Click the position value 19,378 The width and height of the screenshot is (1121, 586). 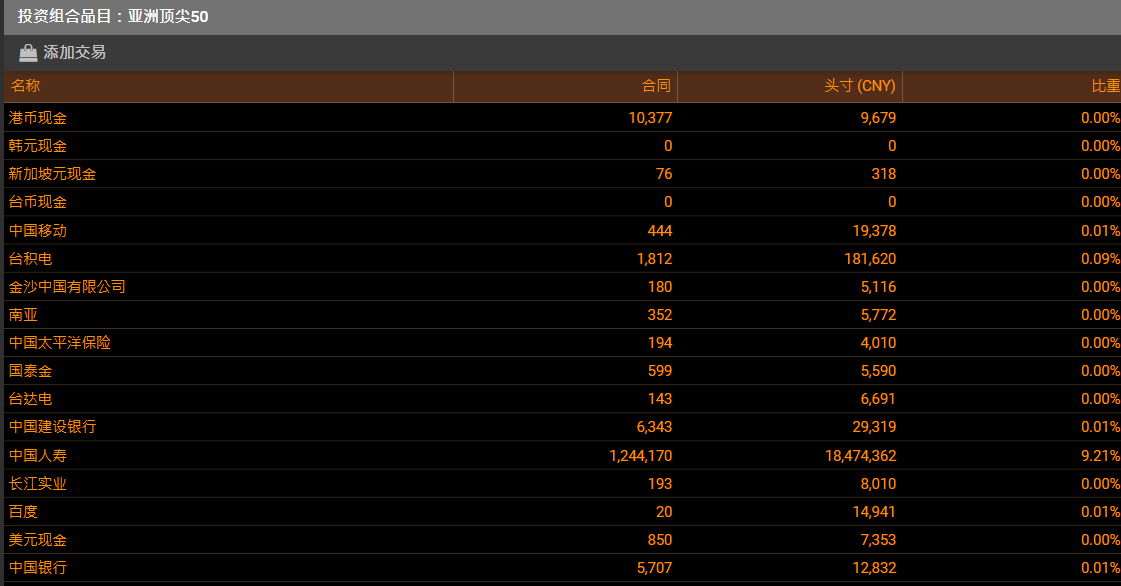click(x=874, y=230)
